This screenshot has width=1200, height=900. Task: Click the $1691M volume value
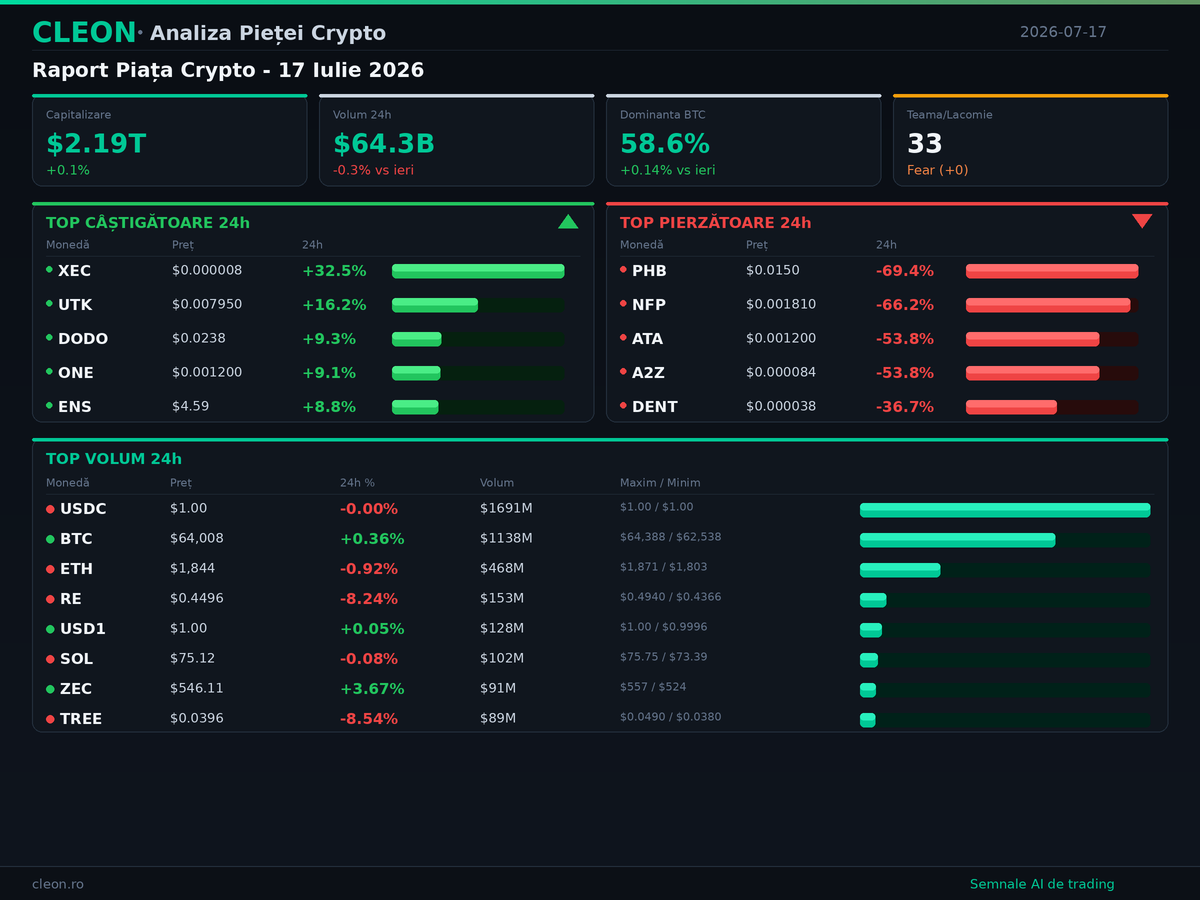pos(506,508)
